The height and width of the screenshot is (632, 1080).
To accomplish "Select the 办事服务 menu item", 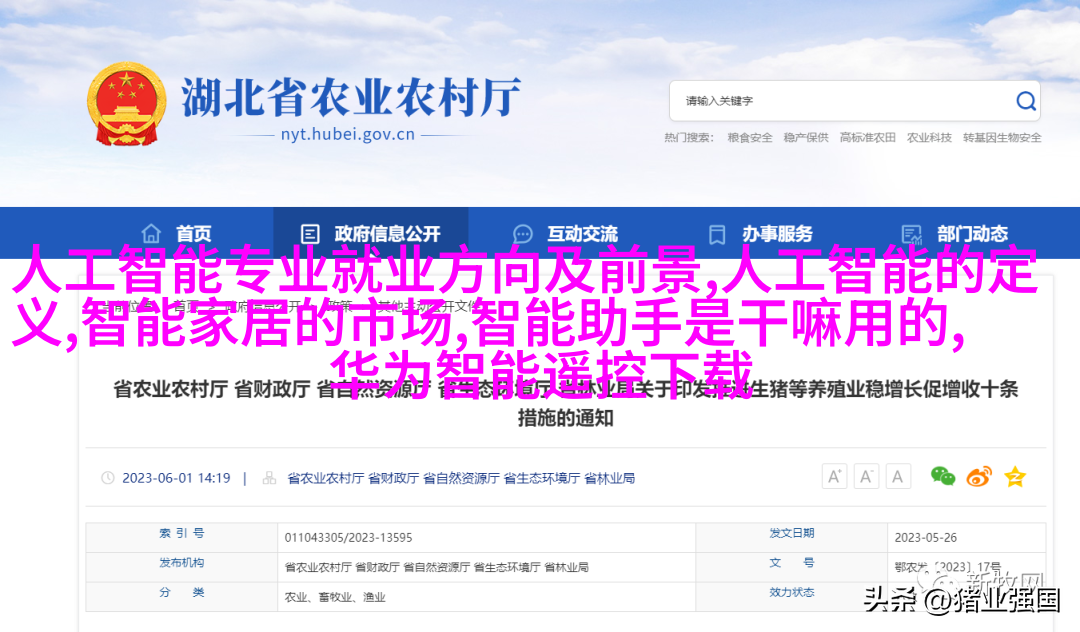I will point(760,234).
